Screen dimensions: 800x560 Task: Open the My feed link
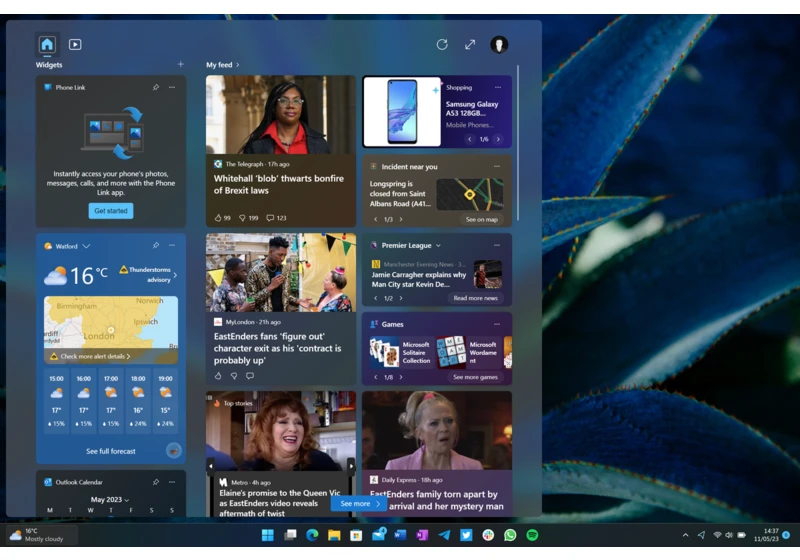coord(222,65)
